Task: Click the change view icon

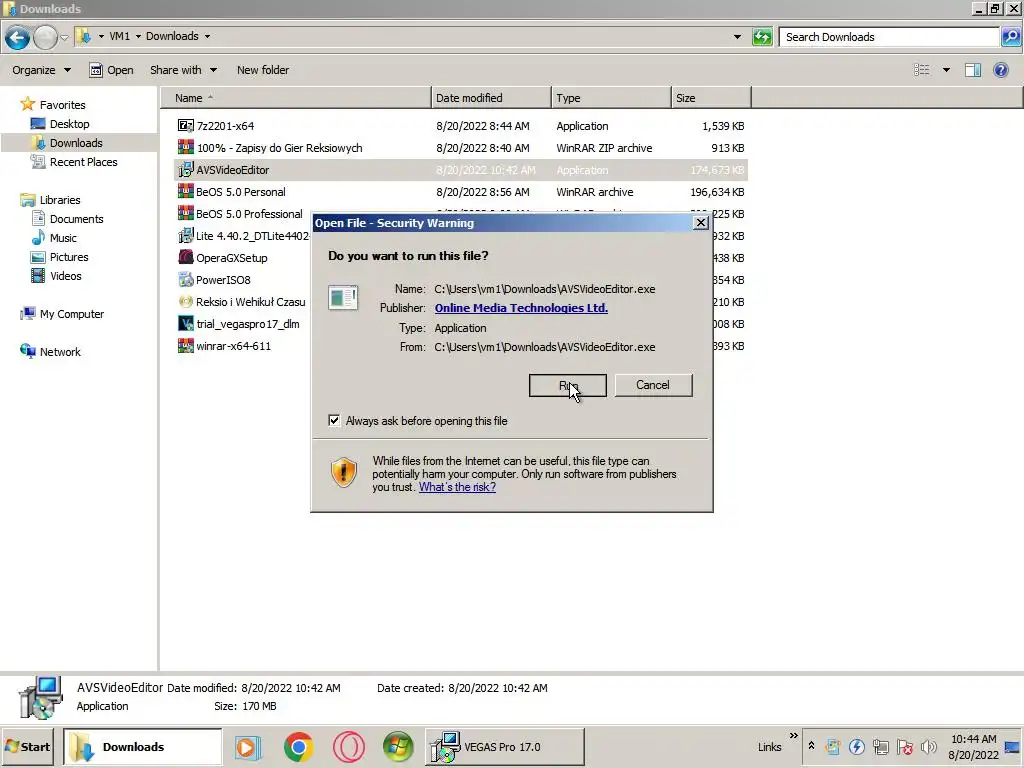Action: tap(921, 70)
